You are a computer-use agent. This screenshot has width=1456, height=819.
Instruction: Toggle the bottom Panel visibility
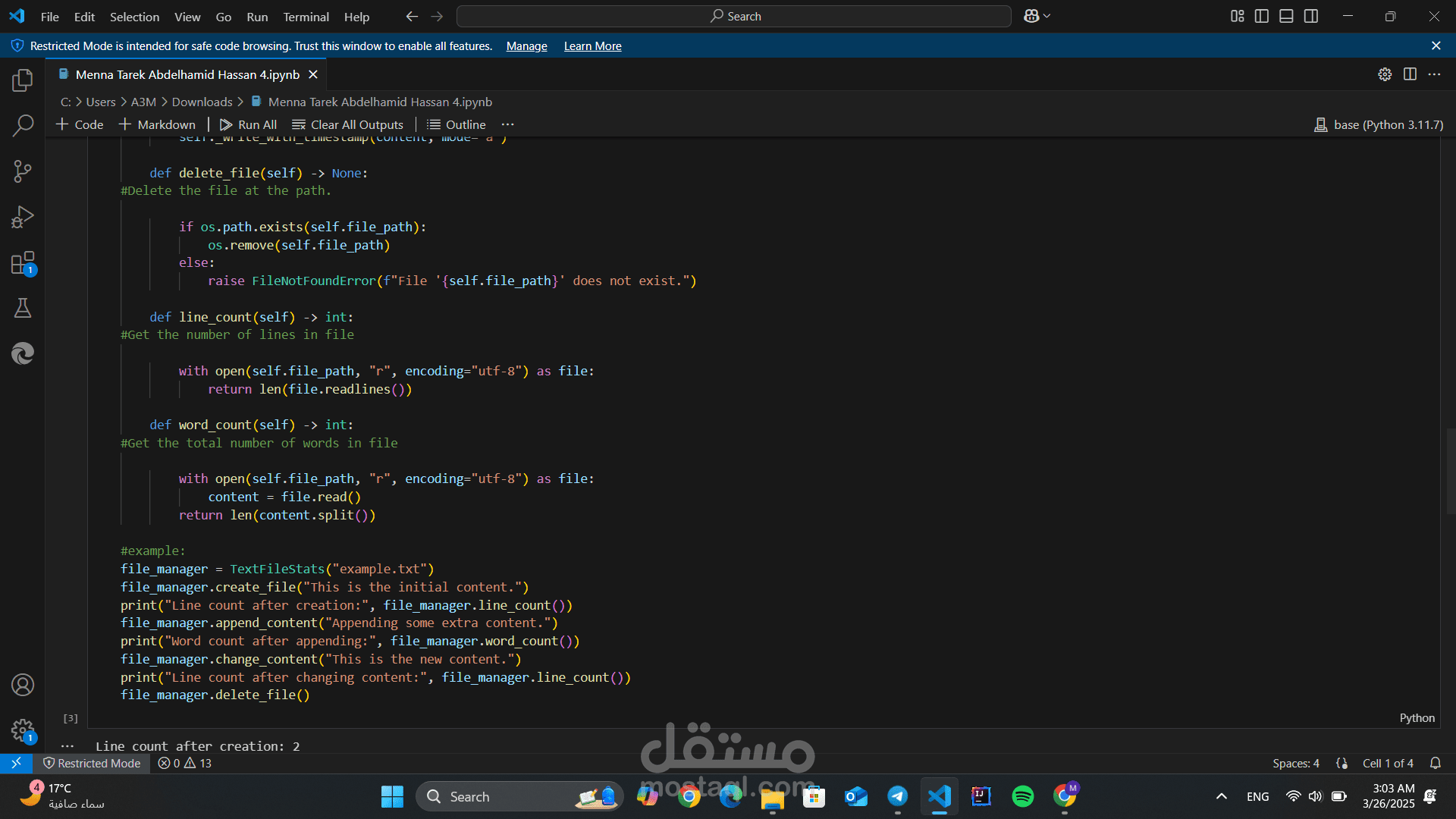pos(1286,16)
